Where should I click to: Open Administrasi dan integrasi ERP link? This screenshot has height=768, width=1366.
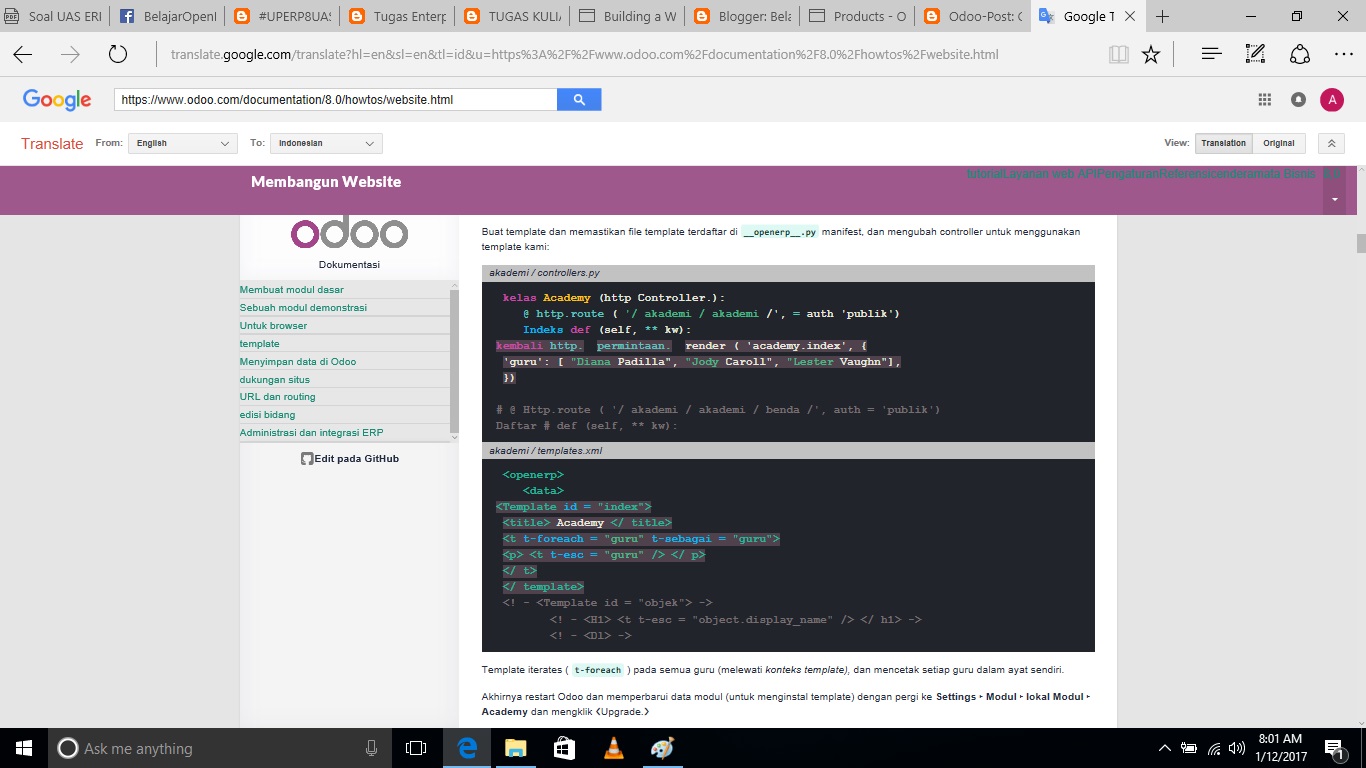click(311, 432)
